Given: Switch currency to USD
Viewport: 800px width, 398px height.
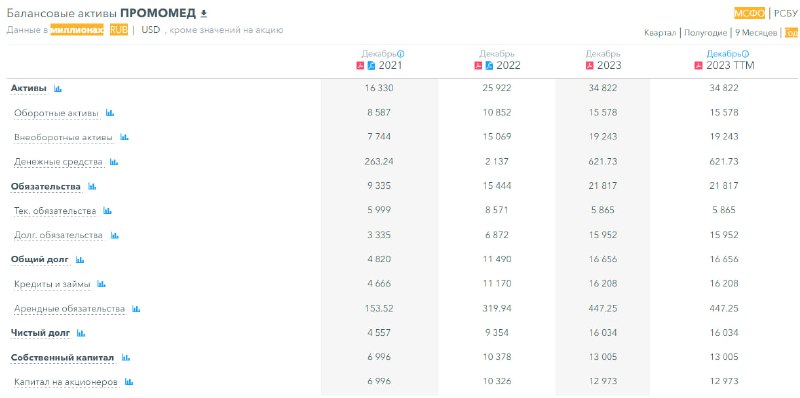Looking at the screenshot, I should coord(151,30).
